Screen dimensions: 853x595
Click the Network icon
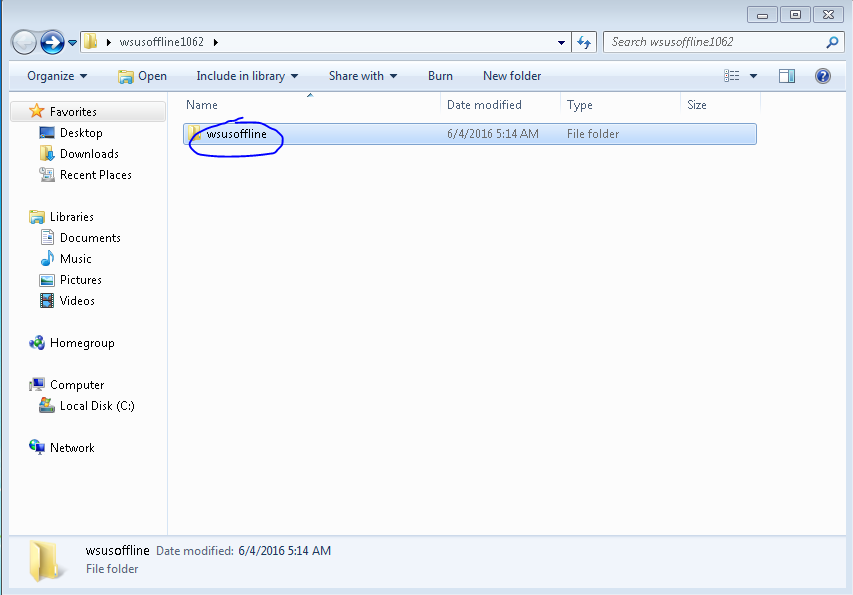tap(36, 448)
